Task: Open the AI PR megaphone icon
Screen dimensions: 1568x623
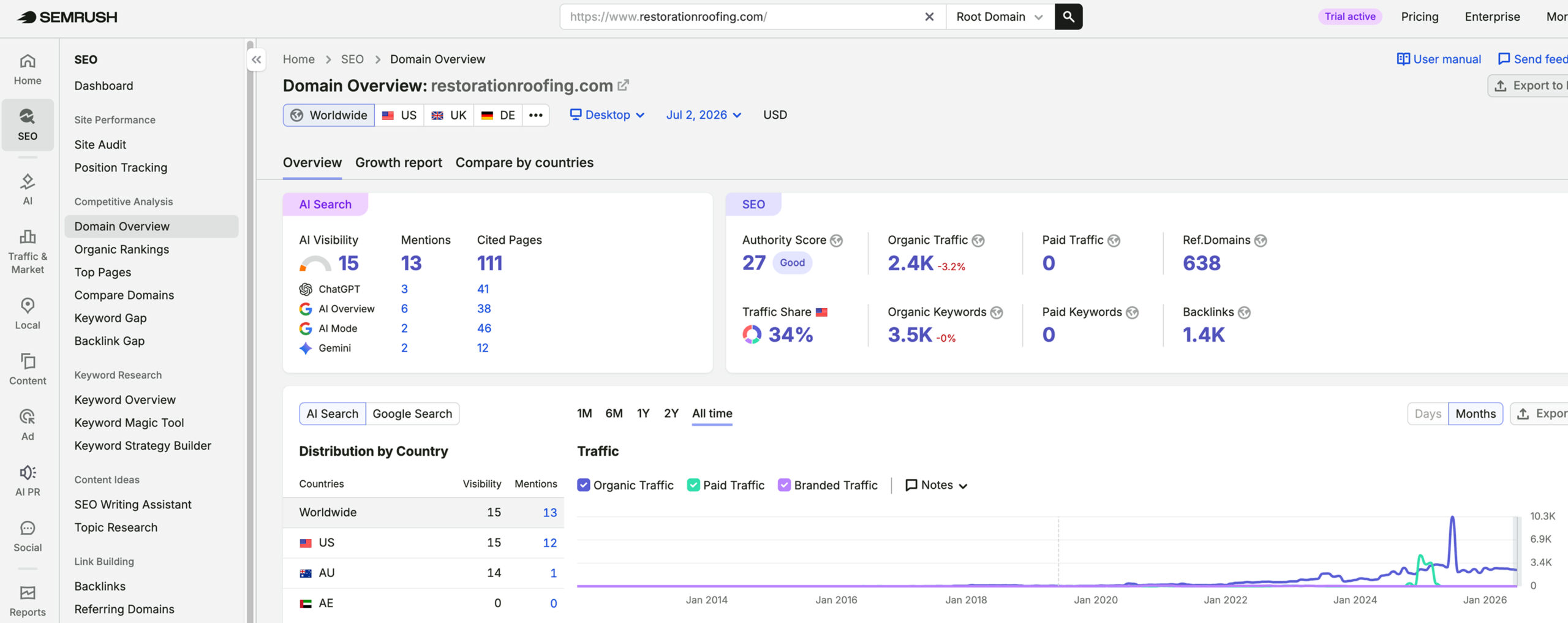Action: tap(28, 481)
